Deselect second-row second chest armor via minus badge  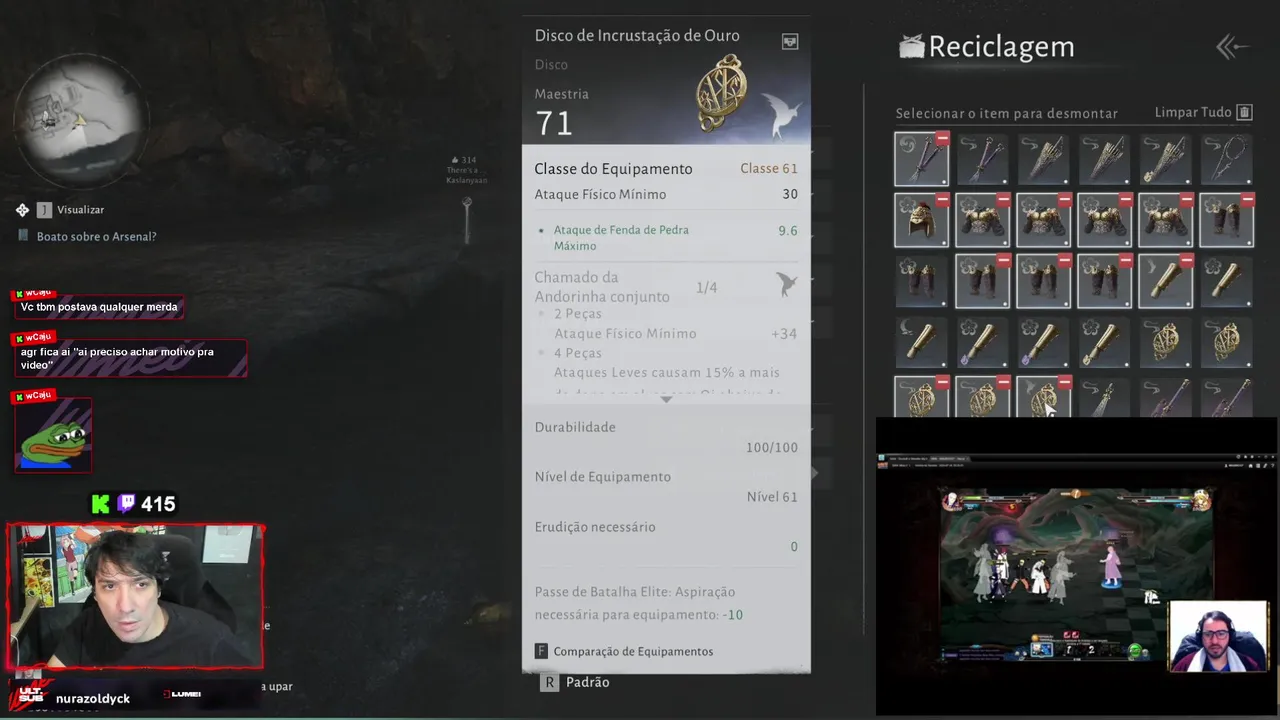(x=1003, y=200)
